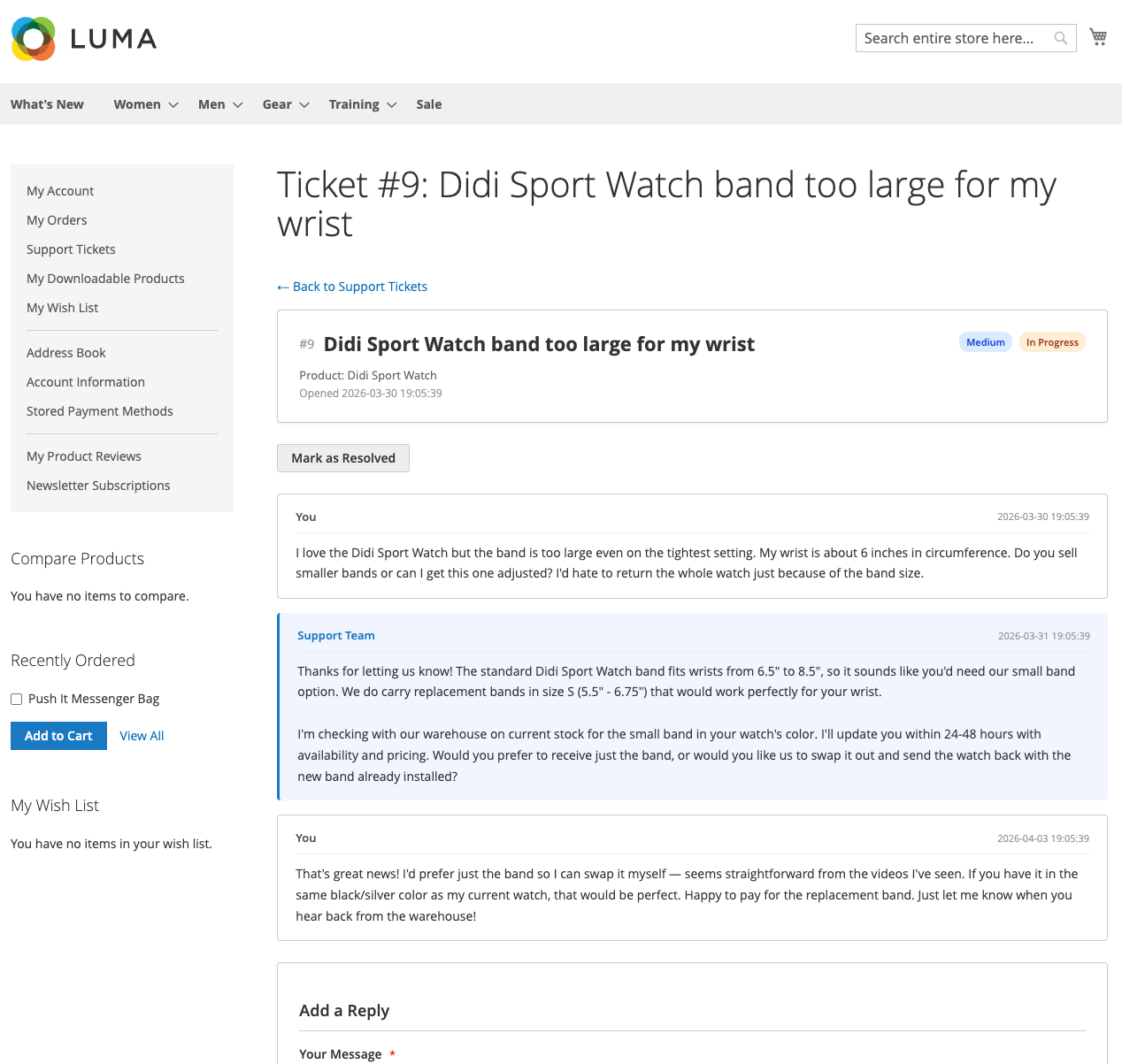The height and width of the screenshot is (1064, 1122).
Task: Click the ticket number #9 label
Action: [x=307, y=344]
